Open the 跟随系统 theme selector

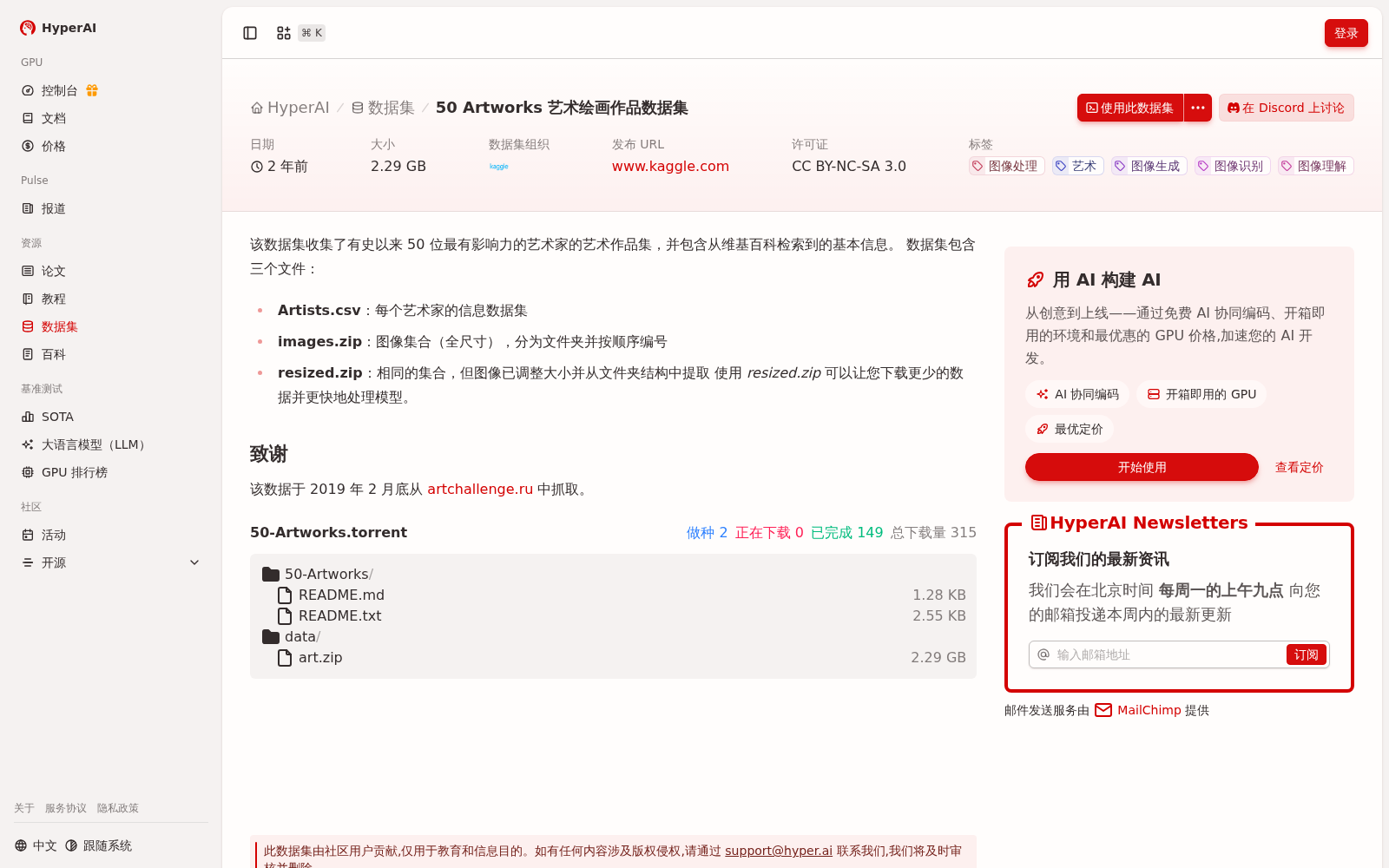[98, 845]
